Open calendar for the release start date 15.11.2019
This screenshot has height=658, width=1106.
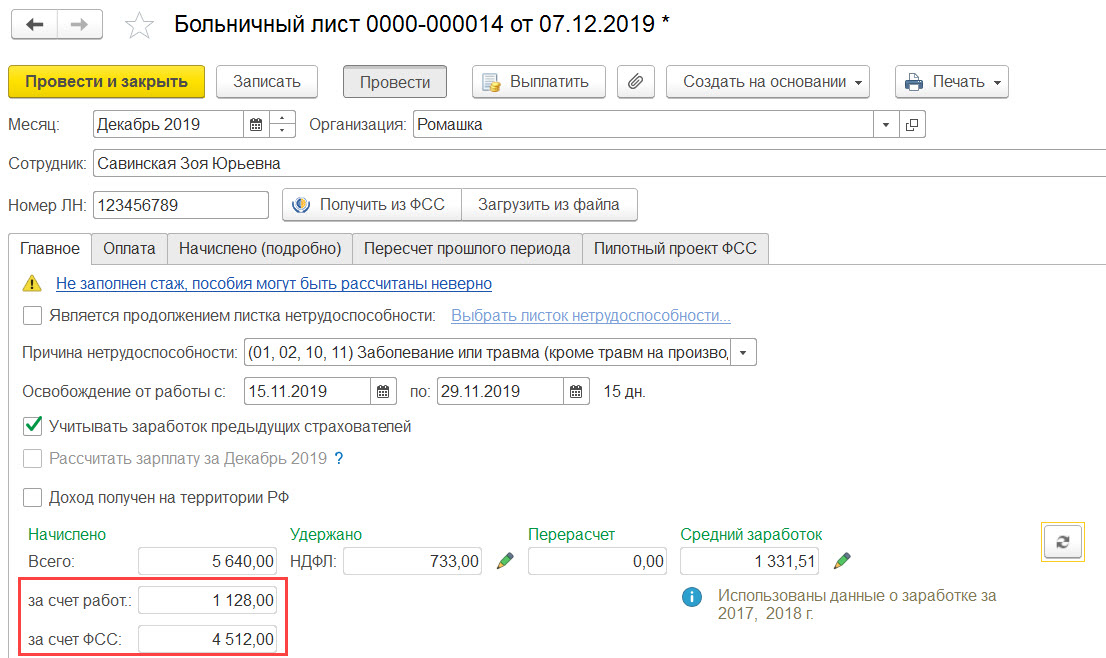(382, 391)
